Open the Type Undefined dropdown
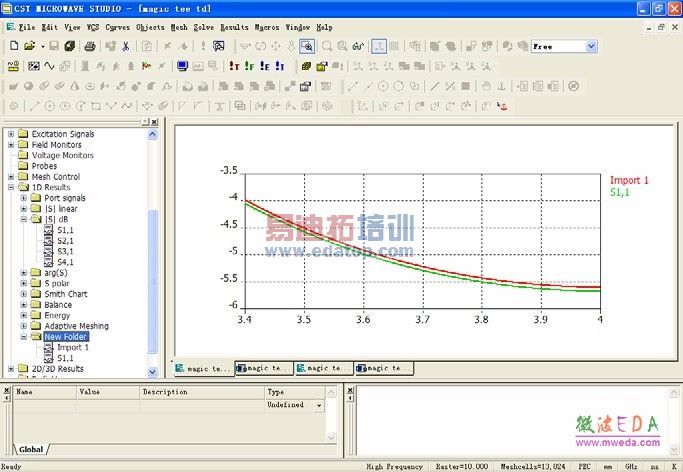The height and width of the screenshot is (472, 683). pyautogui.click(x=319, y=405)
